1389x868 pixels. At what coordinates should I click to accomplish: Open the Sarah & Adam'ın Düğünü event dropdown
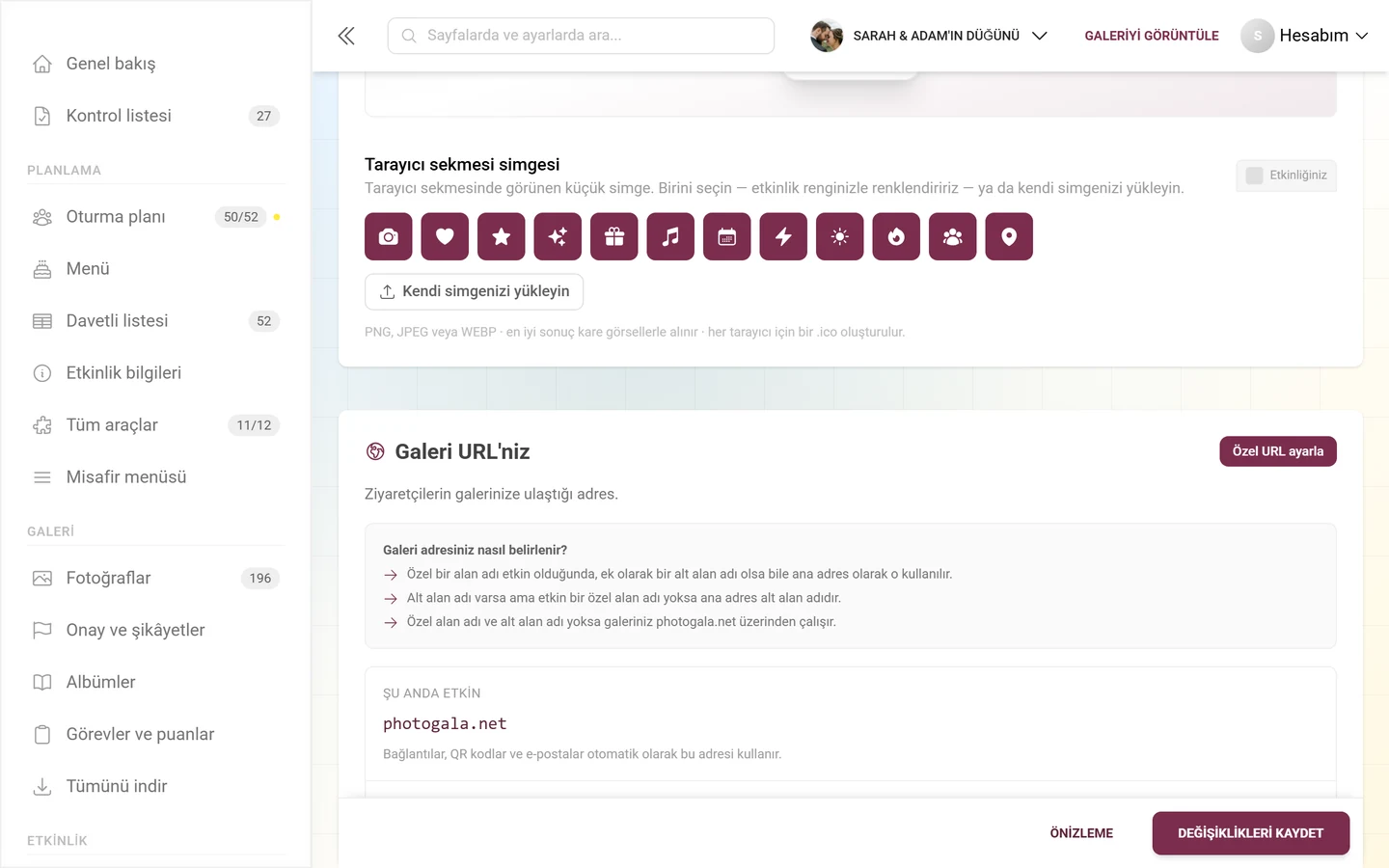click(x=929, y=36)
